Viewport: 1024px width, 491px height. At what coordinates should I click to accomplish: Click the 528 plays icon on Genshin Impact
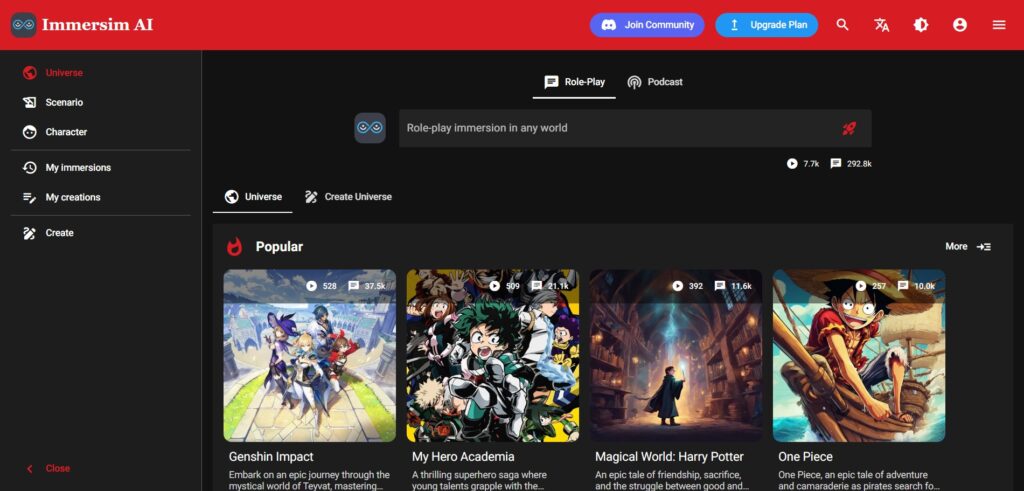coord(312,286)
